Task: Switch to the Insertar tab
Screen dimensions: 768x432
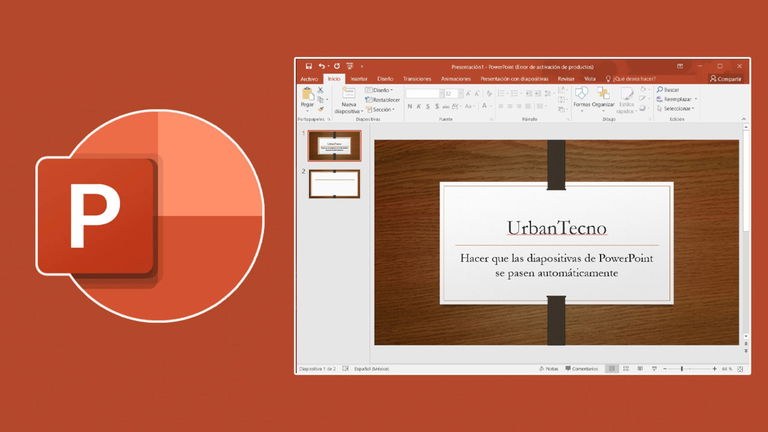Action: pos(359,78)
